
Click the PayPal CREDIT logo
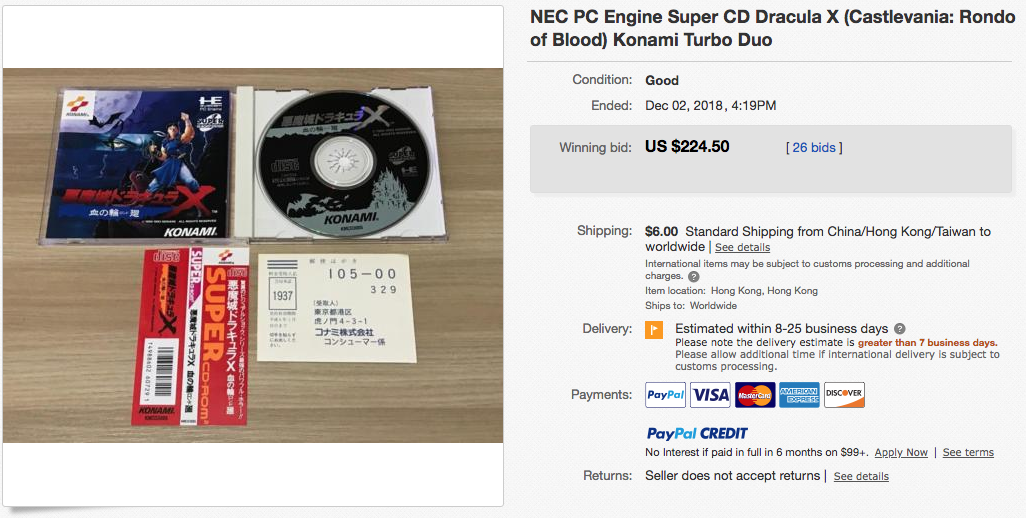click(x=697, y=433)
